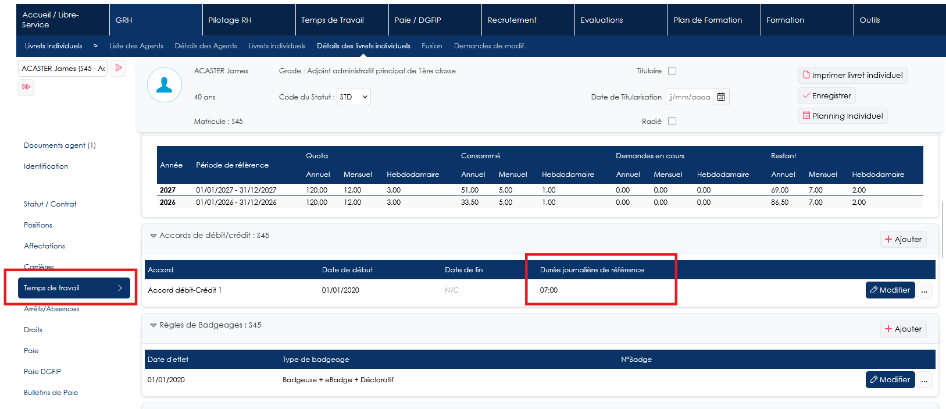Select Arrêts/Absences in the sidebar
The width and height of the screenshot is (946, 409).
(51, 309)
